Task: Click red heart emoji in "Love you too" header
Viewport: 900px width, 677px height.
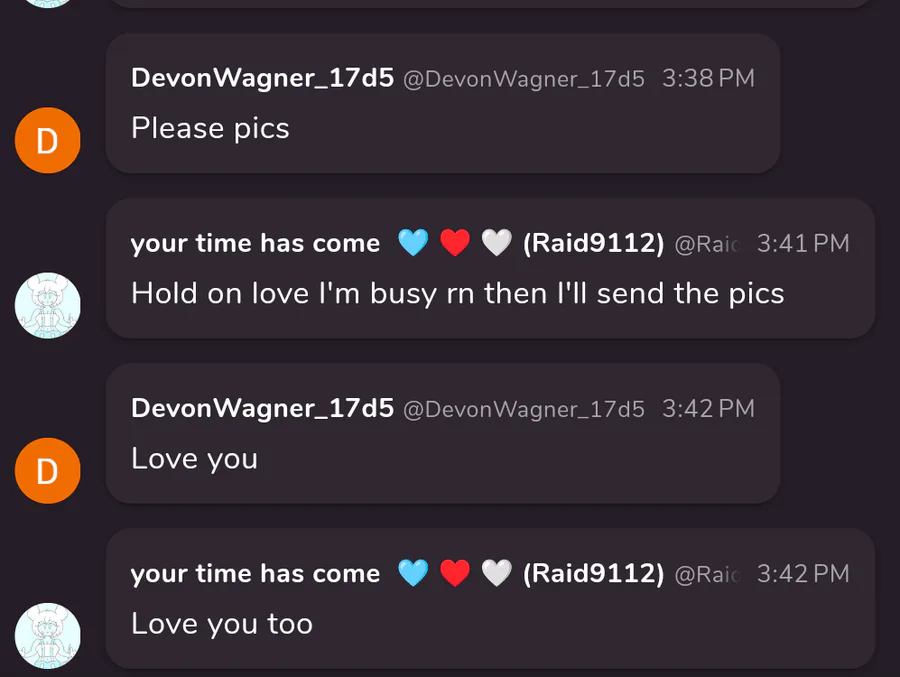Action: 455,573
